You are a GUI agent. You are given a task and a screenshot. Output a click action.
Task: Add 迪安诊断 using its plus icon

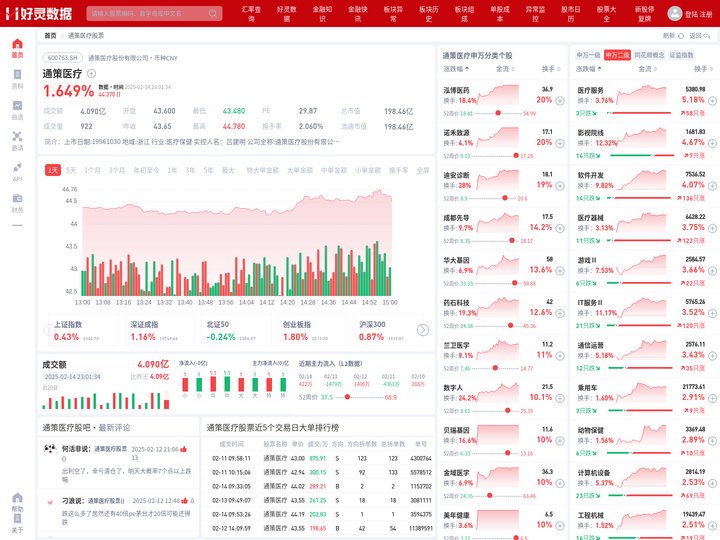coord(560,186)
